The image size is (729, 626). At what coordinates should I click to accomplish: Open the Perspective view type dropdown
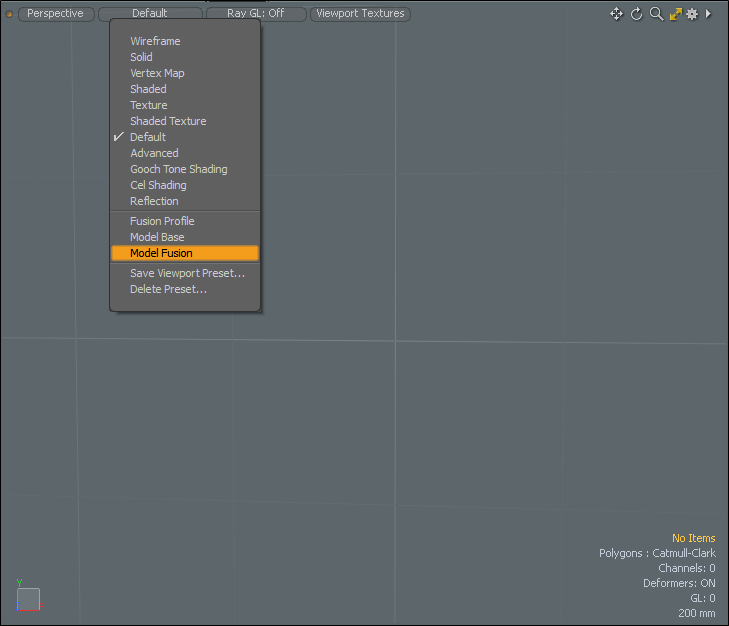click(56, 14)
